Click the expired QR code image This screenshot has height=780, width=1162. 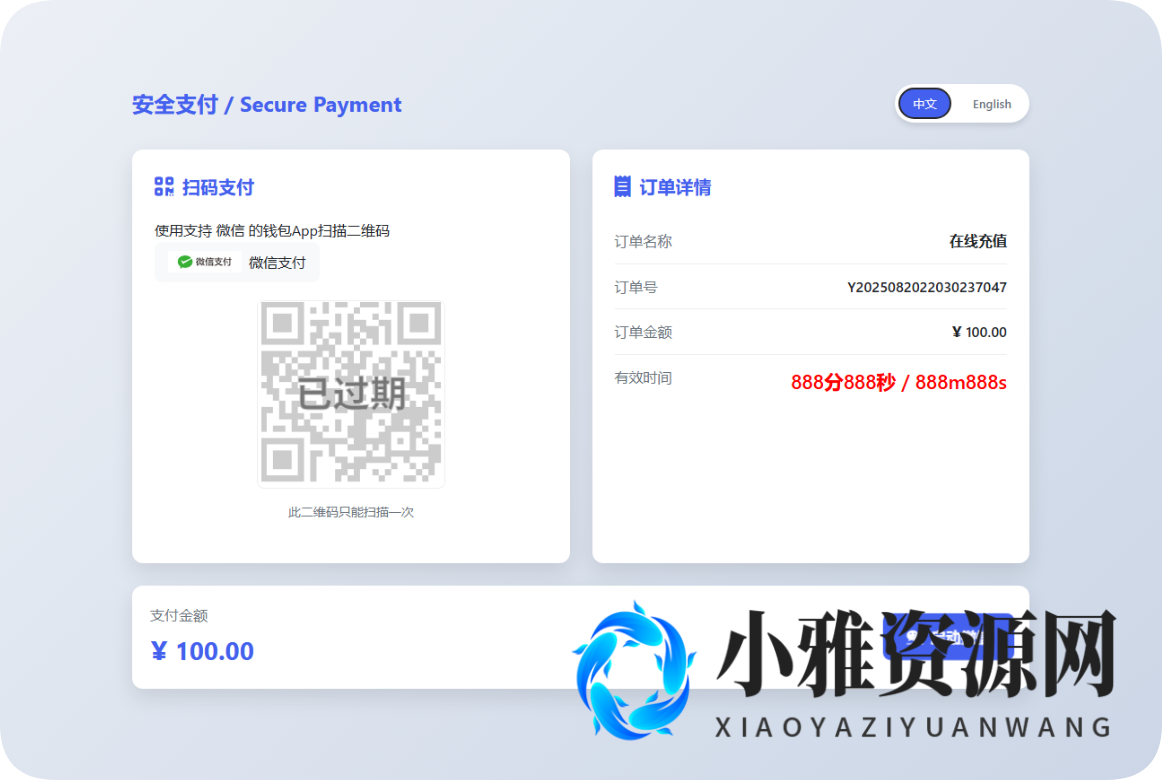pyautogui.click(x=351, y=391)
